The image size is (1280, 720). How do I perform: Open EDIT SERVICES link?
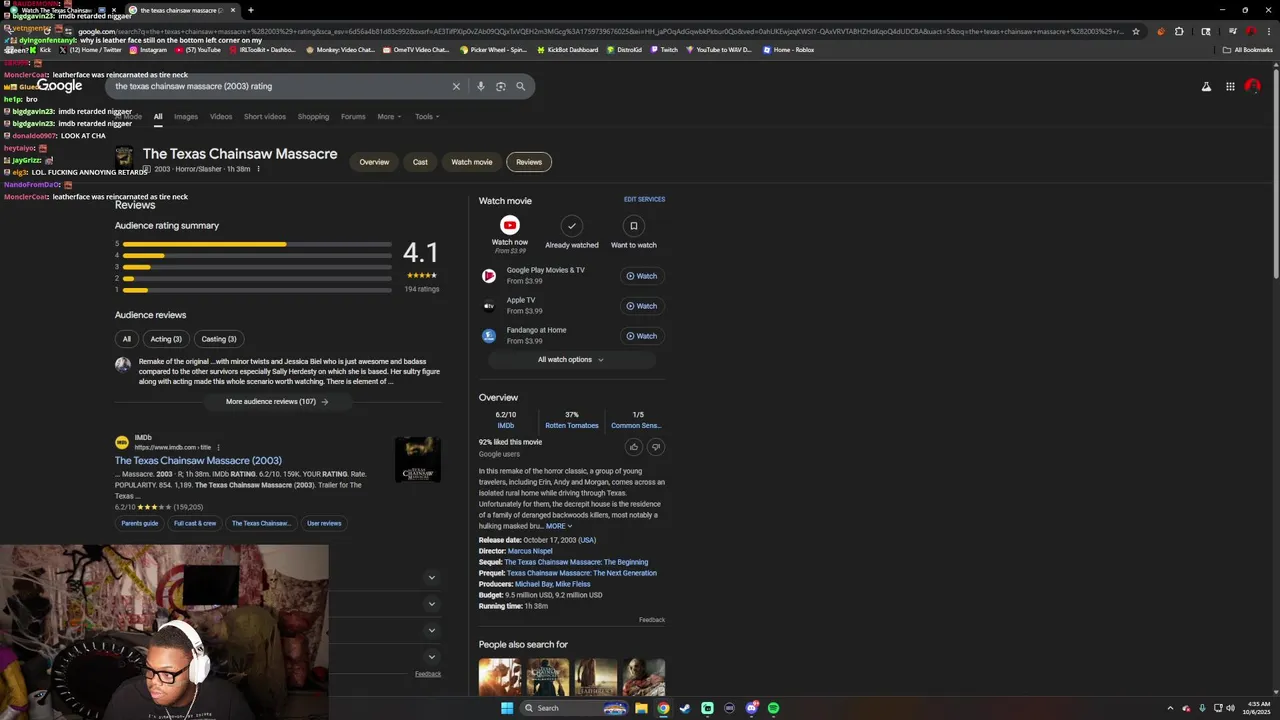[x=644, y=199]
